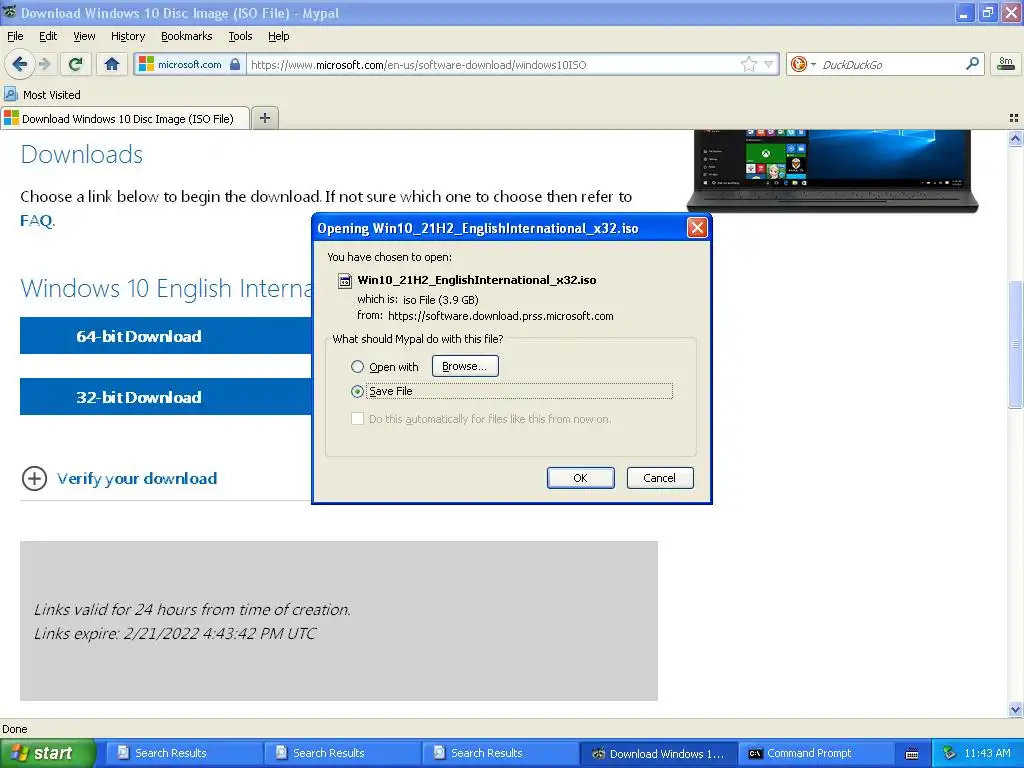
Task: Click the laptop product image
Action: pos(832,170)
